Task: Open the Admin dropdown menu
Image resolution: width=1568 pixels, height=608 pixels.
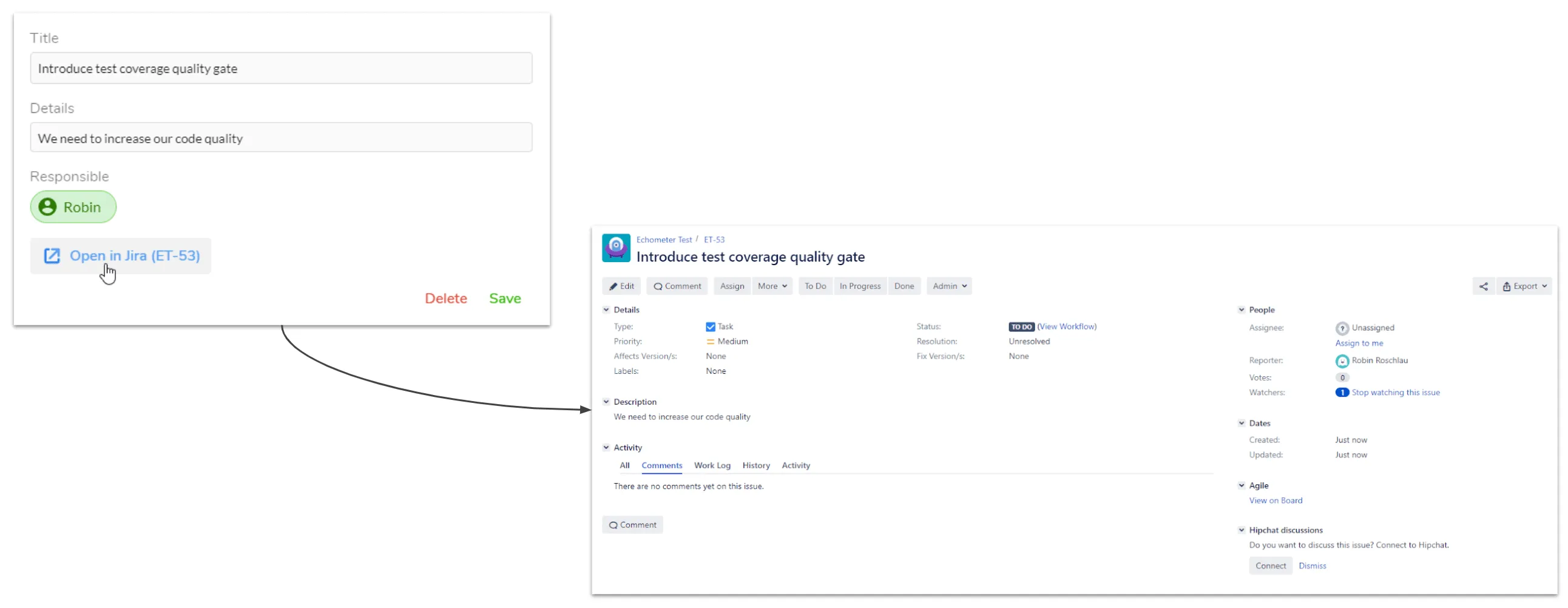Action: [x=949, y=286]
